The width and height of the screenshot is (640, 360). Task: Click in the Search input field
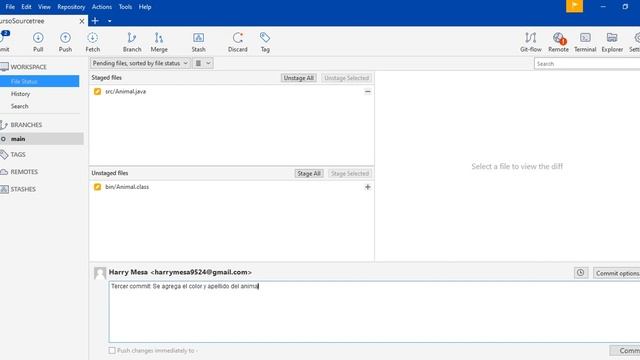pyautogui.click(x=587, y=64)
